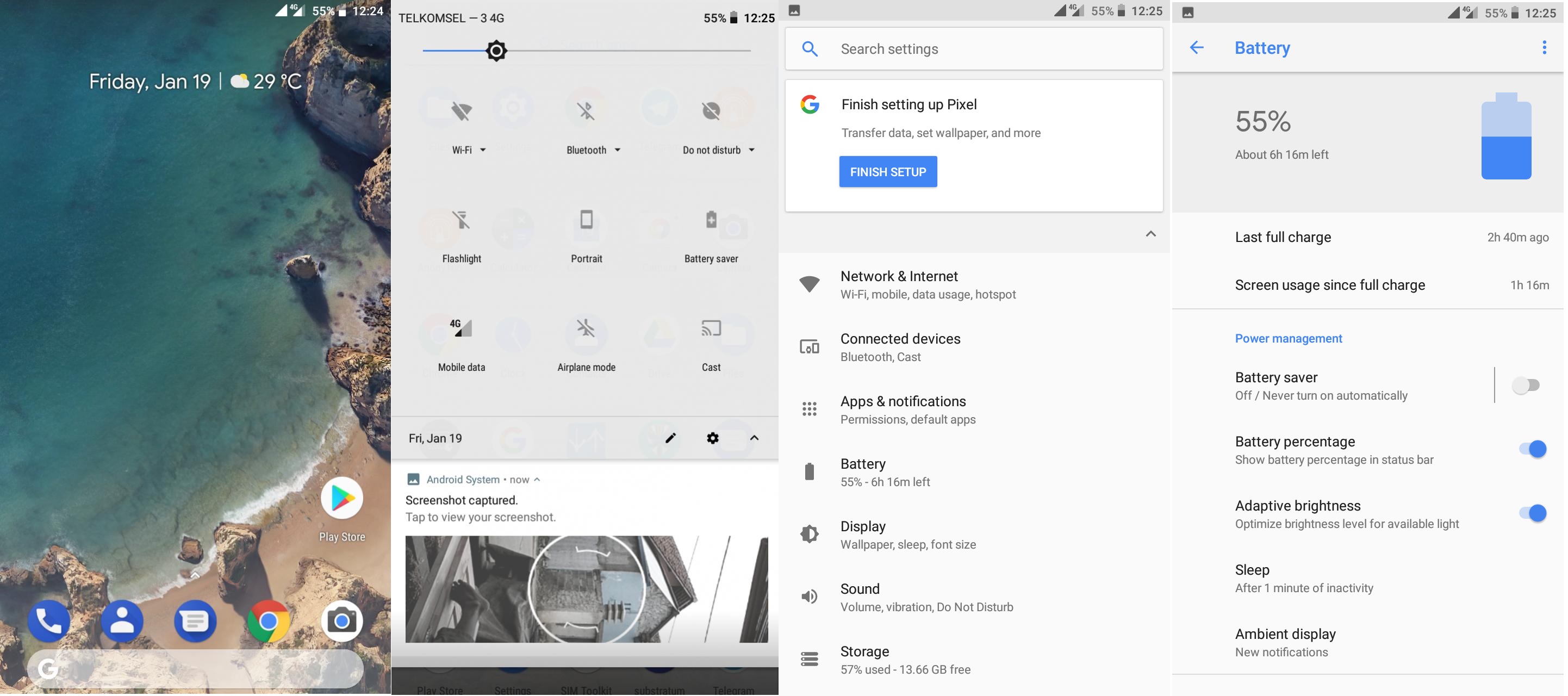Turn off the Battery percentage toggle
1568x696 pixels.
[1532, 449]
